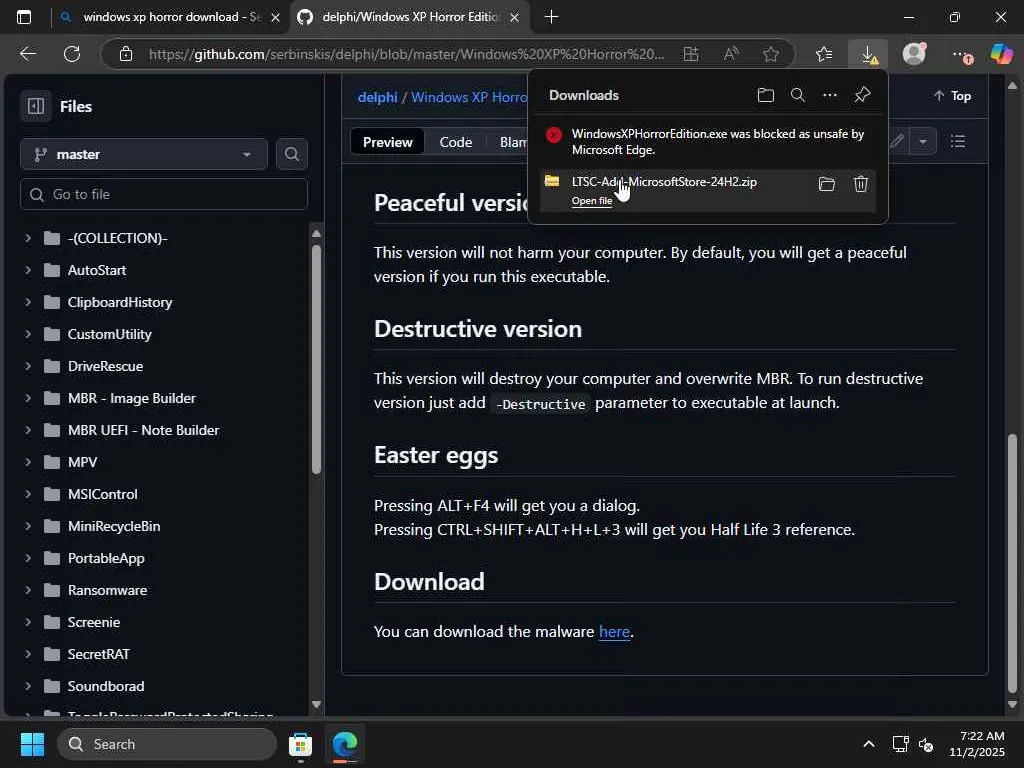1024x768 pixels.
Task: Open the Favorites list icon
Action: click(824, 54)
